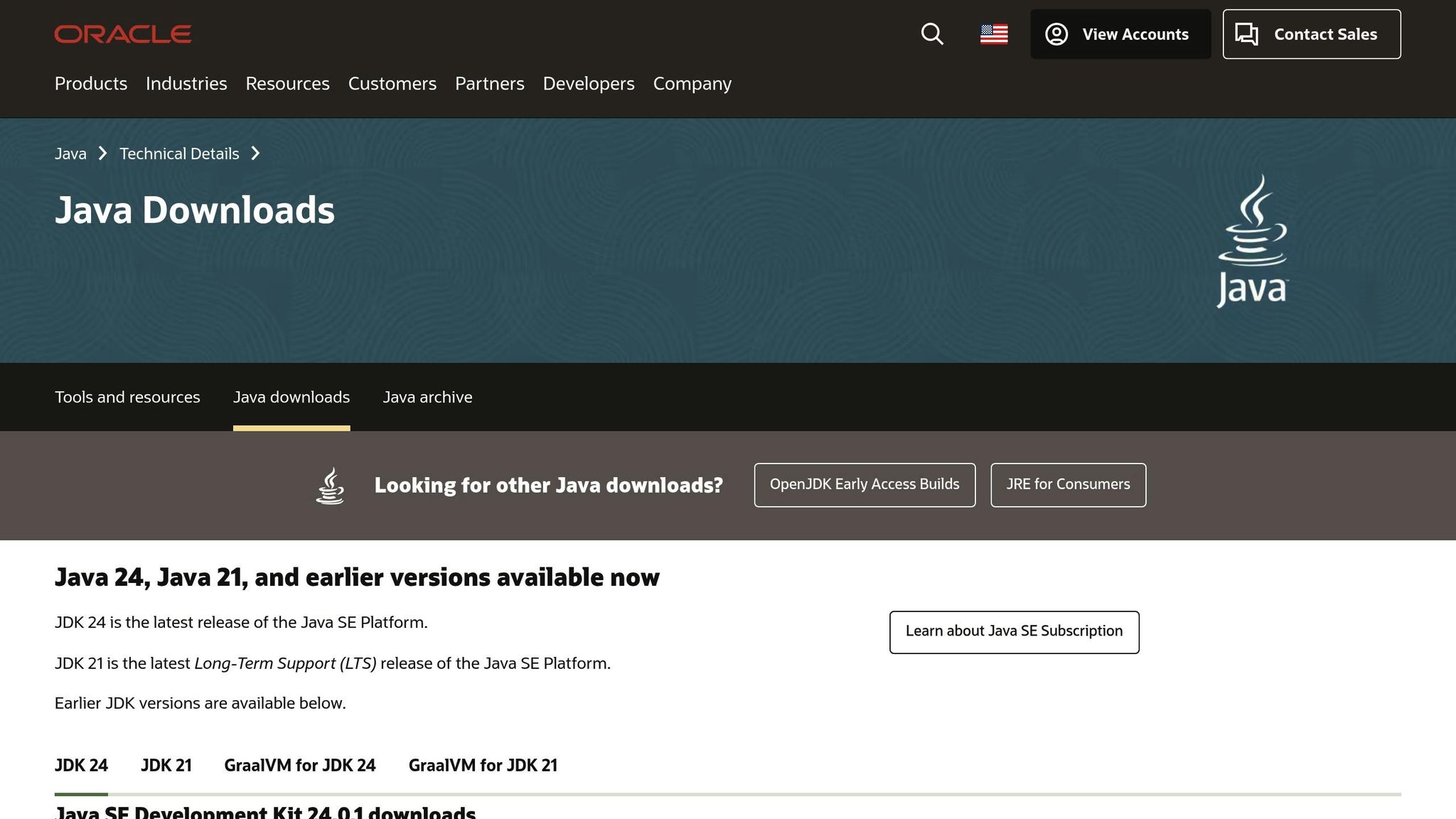
Task: Open the Resources menu
Action: [288, 84]
